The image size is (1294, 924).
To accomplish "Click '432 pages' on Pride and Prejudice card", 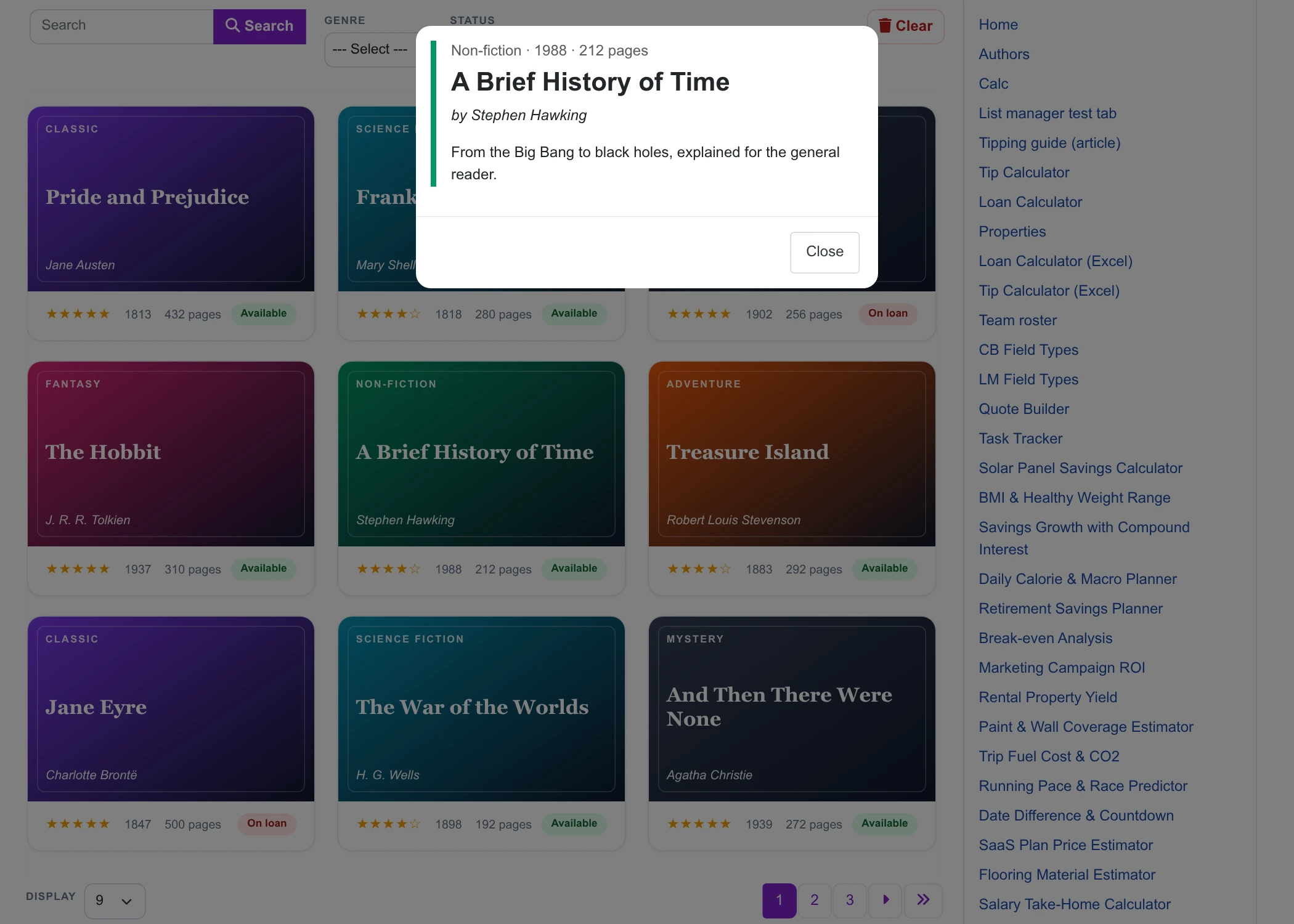I will point(192,314).
